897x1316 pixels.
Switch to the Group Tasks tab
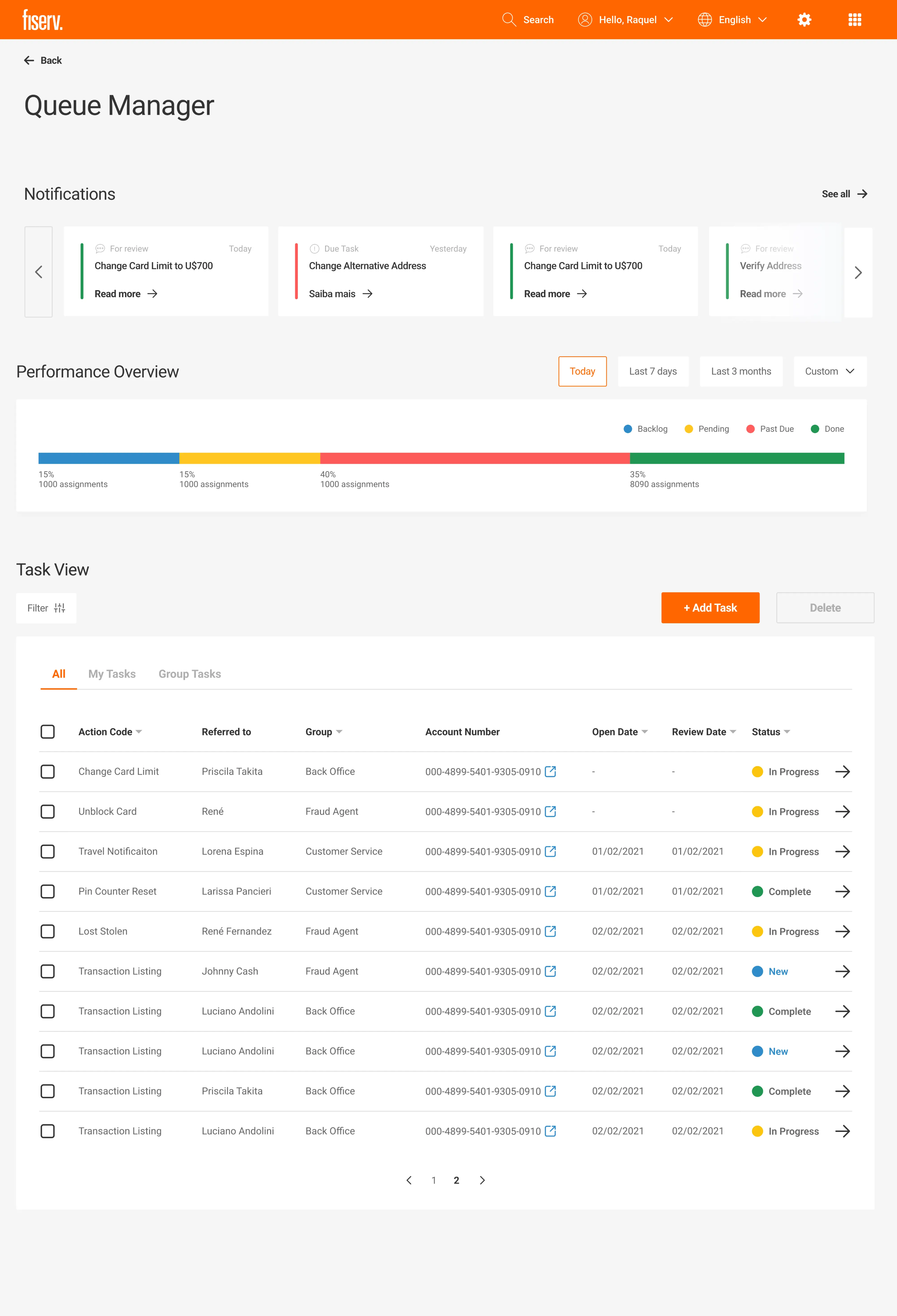click(x=190, y=674)
